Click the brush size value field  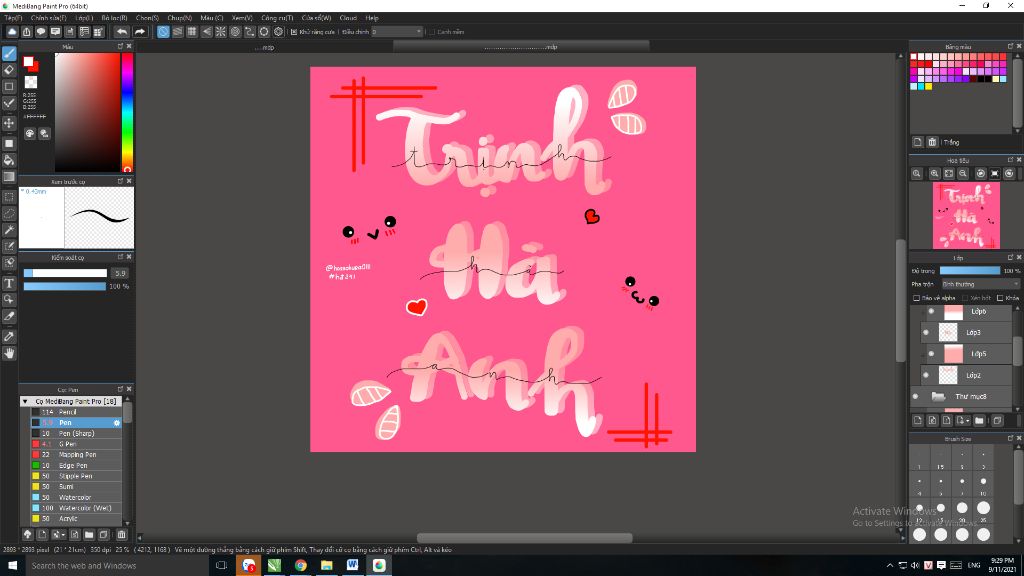coord(120,273)
